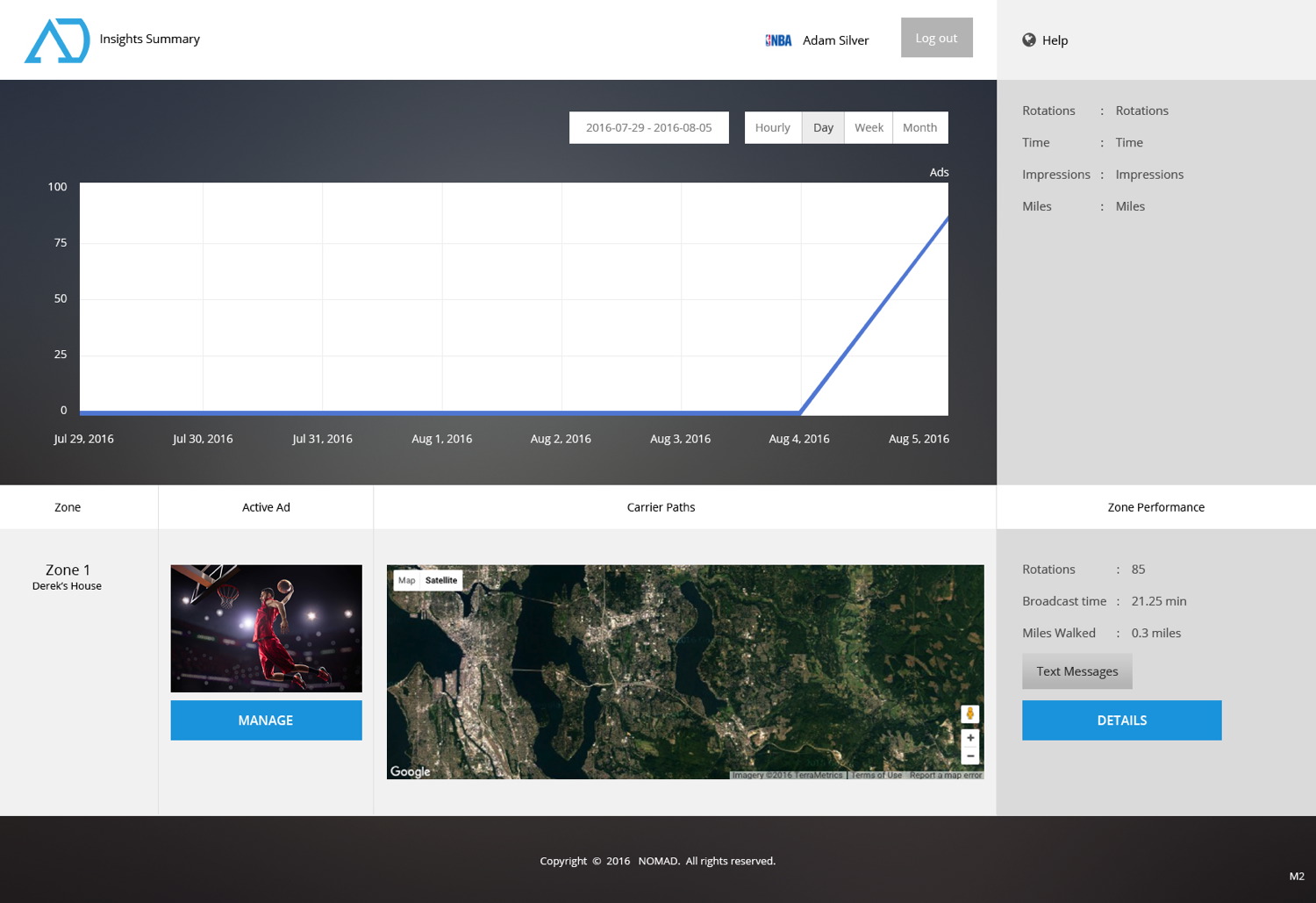Click the Derek's House label
Image resolution: width=1316 pixels, height=903 pixels.
[67, 586]
